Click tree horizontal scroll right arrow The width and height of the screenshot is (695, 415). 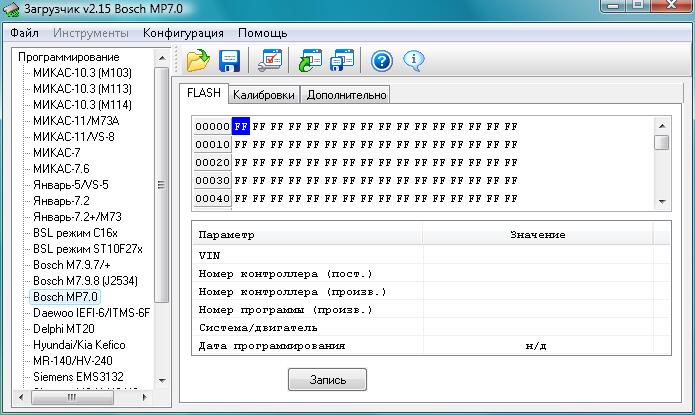(144, 397)
